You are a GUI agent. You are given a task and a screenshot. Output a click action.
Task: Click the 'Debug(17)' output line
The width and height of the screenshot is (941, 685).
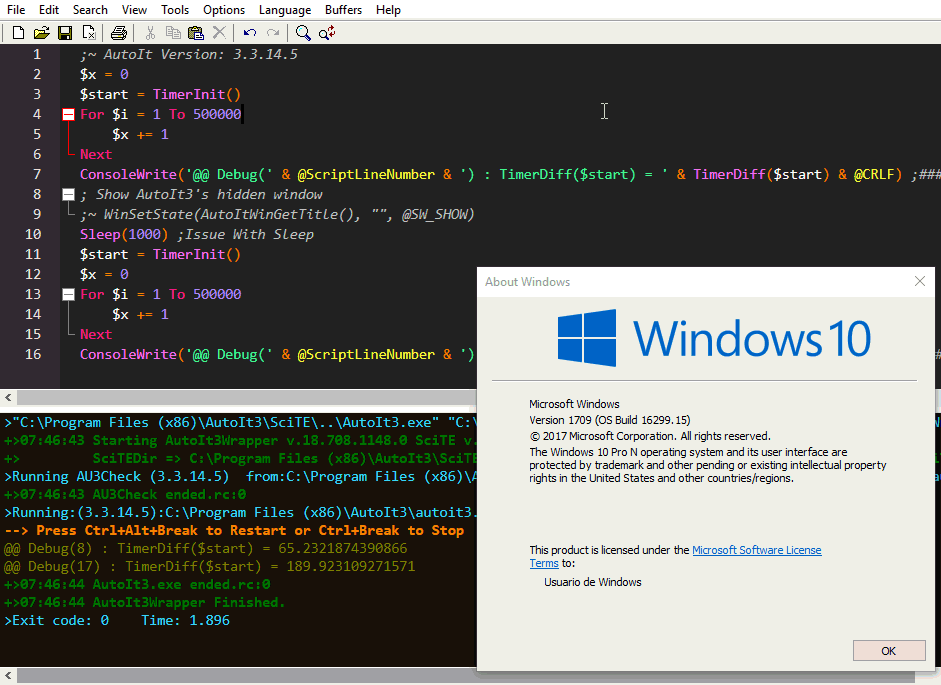209,566
